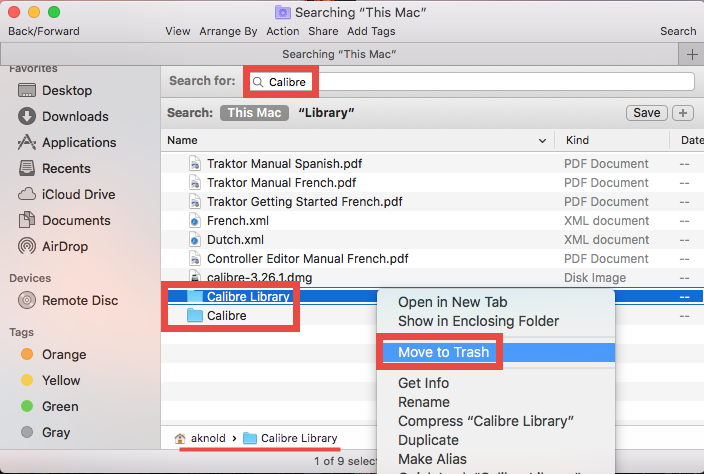Select Traktor Getting Started French.pdf icon
This screenshot has width=704, height=474.
[x=194, y=202]
